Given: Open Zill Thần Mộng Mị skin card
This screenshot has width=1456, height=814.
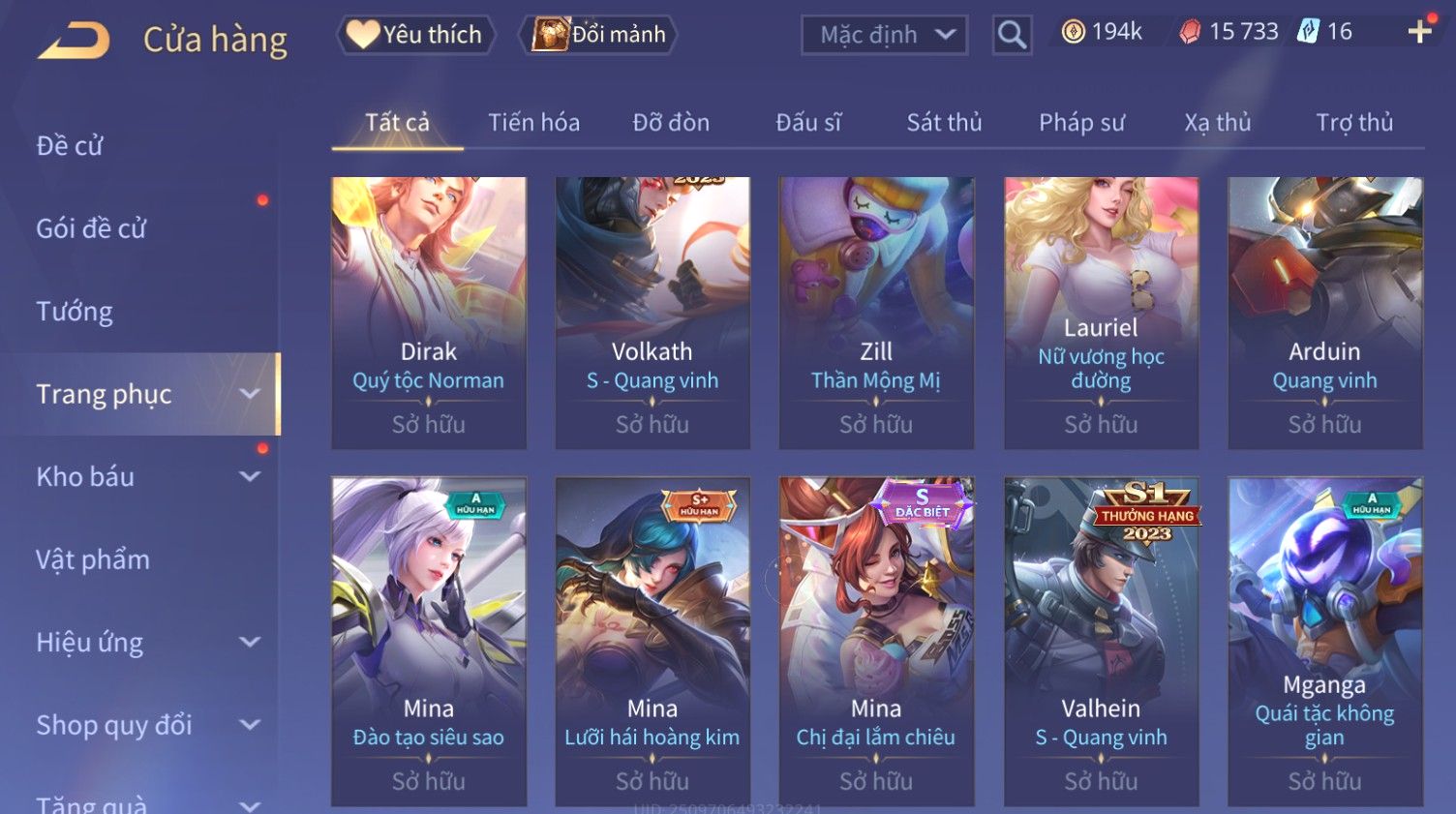Looking at the screenshot, I should tap(876, 313).
